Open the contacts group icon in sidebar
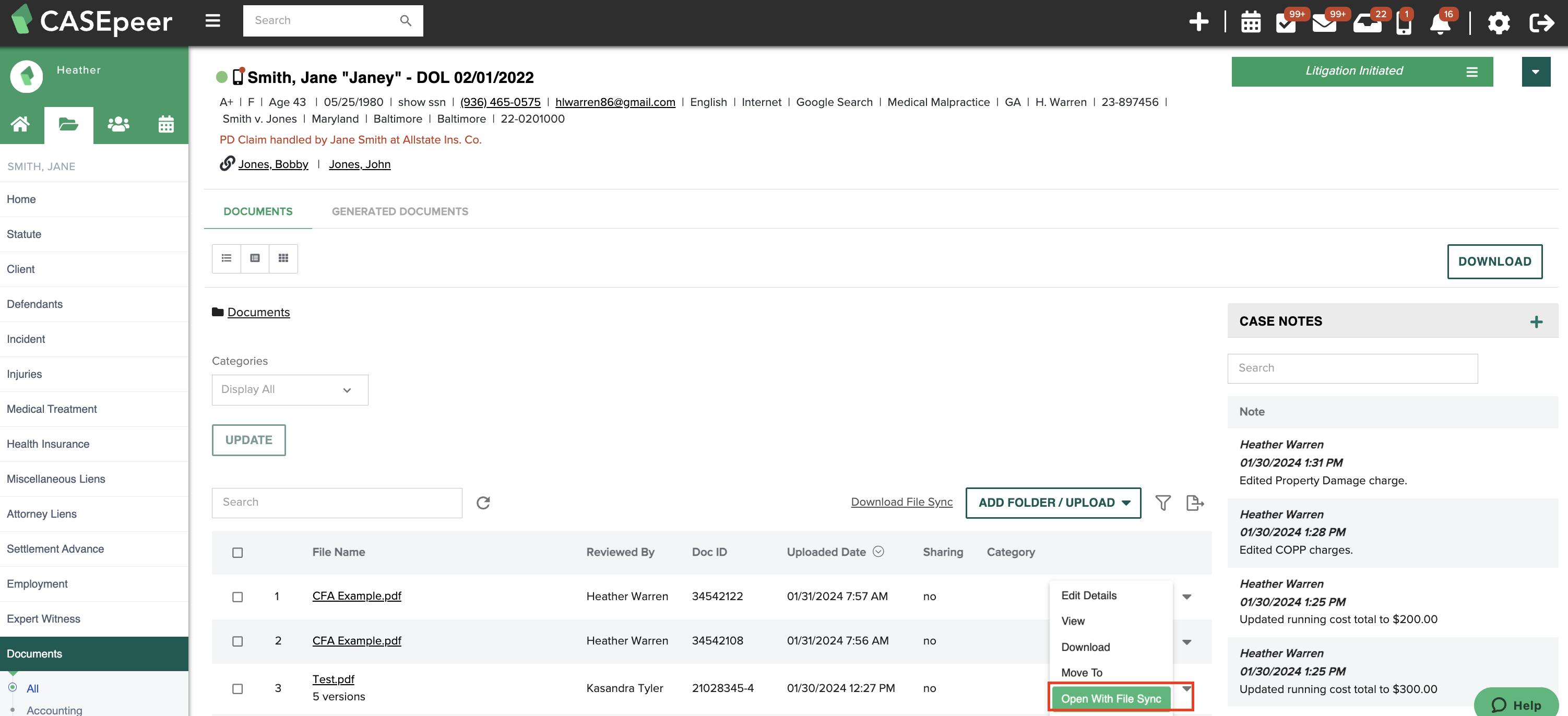The width and height of the screenshot is (1568, 716). (118, 125)
